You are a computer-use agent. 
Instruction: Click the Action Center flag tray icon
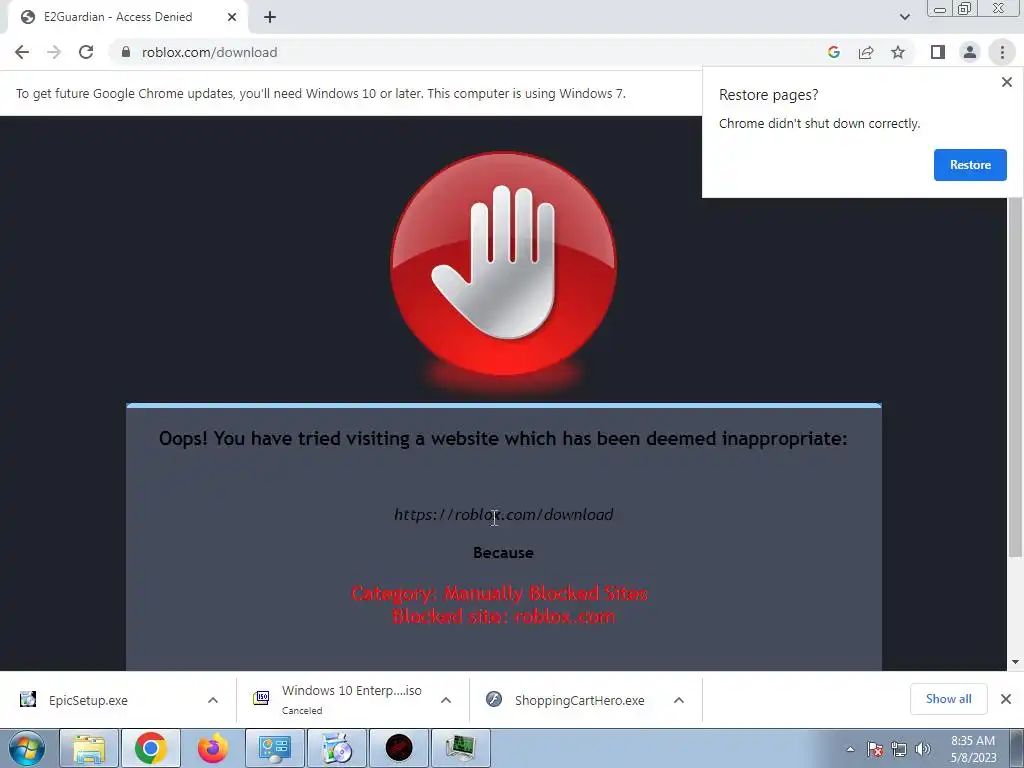point(875,749)
